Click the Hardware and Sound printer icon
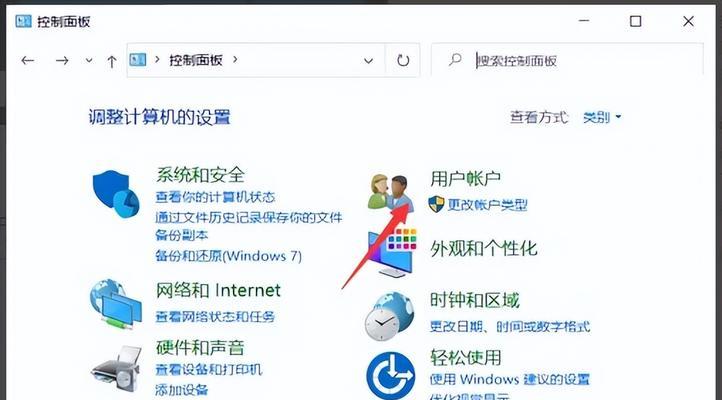 116,368
